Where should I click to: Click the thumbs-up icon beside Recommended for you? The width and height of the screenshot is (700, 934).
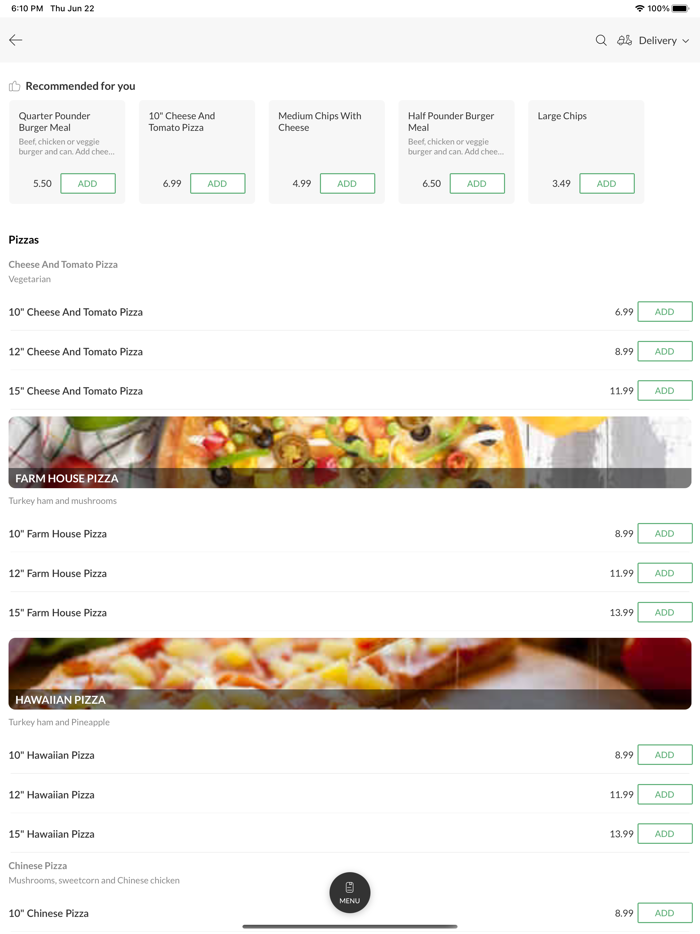pos(14,85)
